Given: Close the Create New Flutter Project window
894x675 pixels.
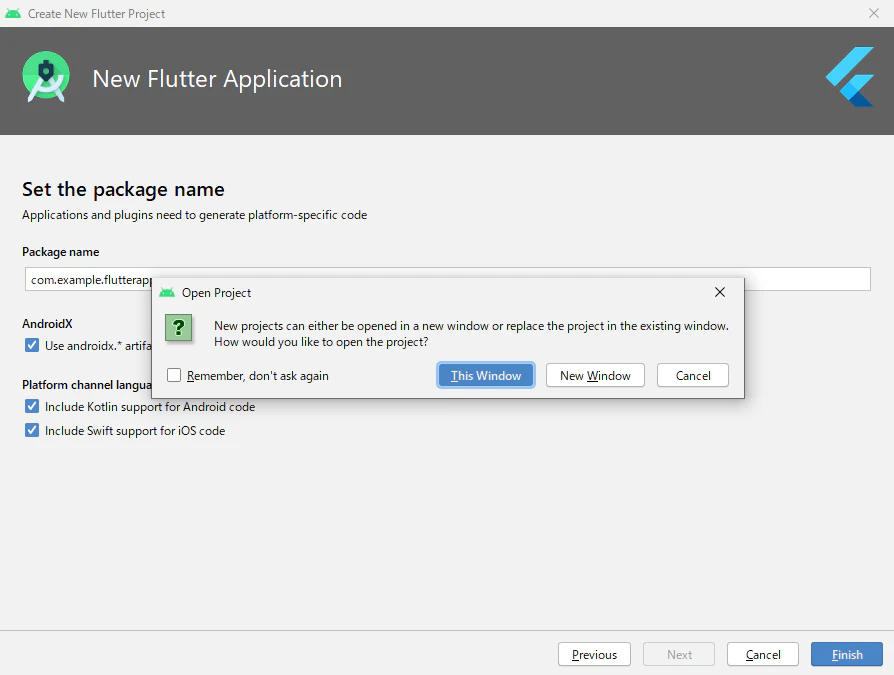Looking at the screenshot, I should tap(873, 13).
